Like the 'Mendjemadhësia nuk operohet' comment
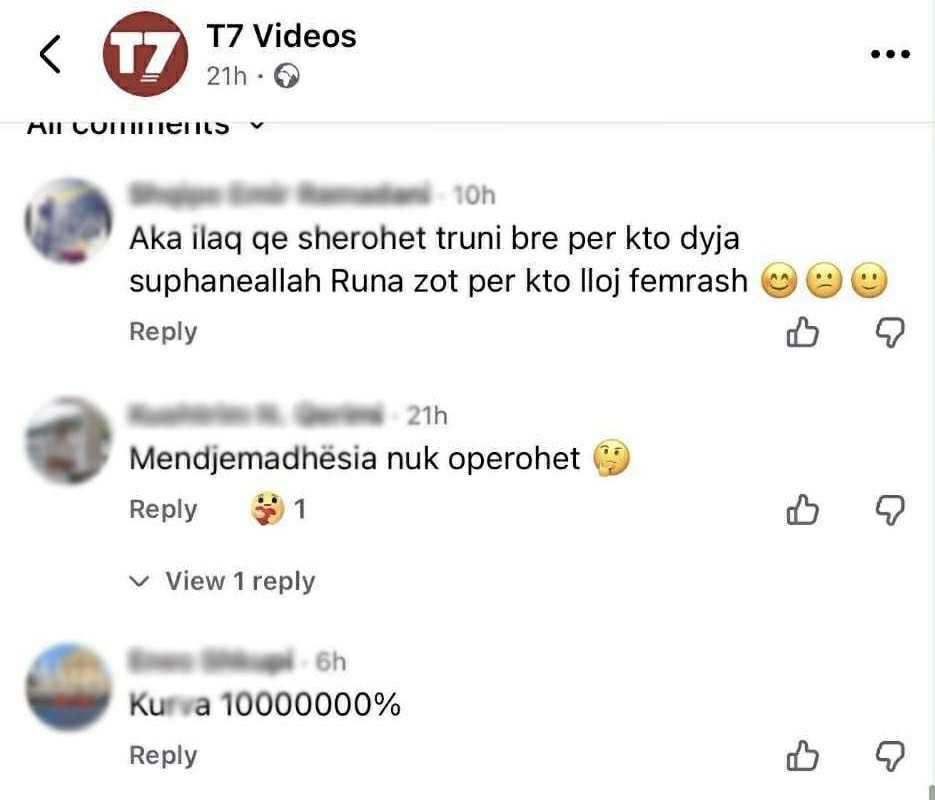Viewport: 935px width, 800px height. 803,510
